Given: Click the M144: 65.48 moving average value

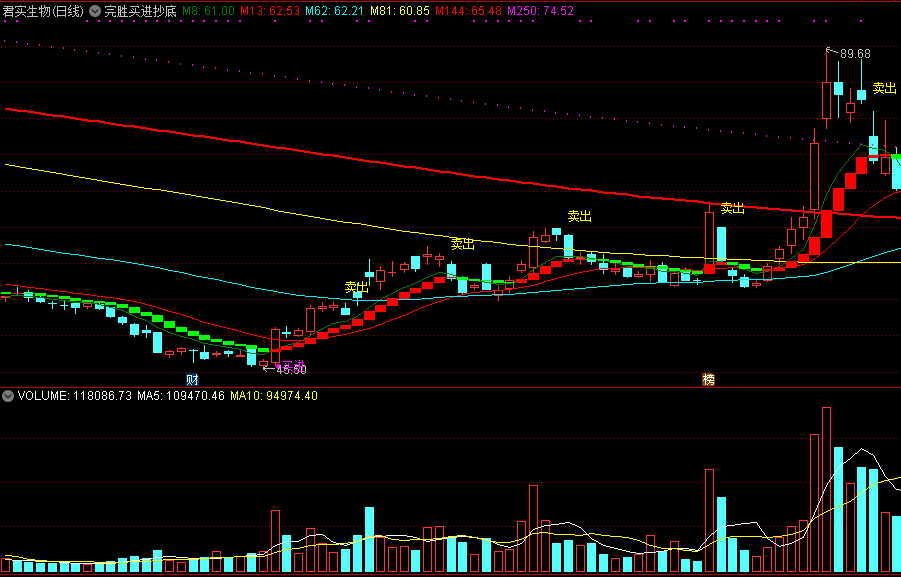Looking at the screenshot, I should click(x=468, y=11).
